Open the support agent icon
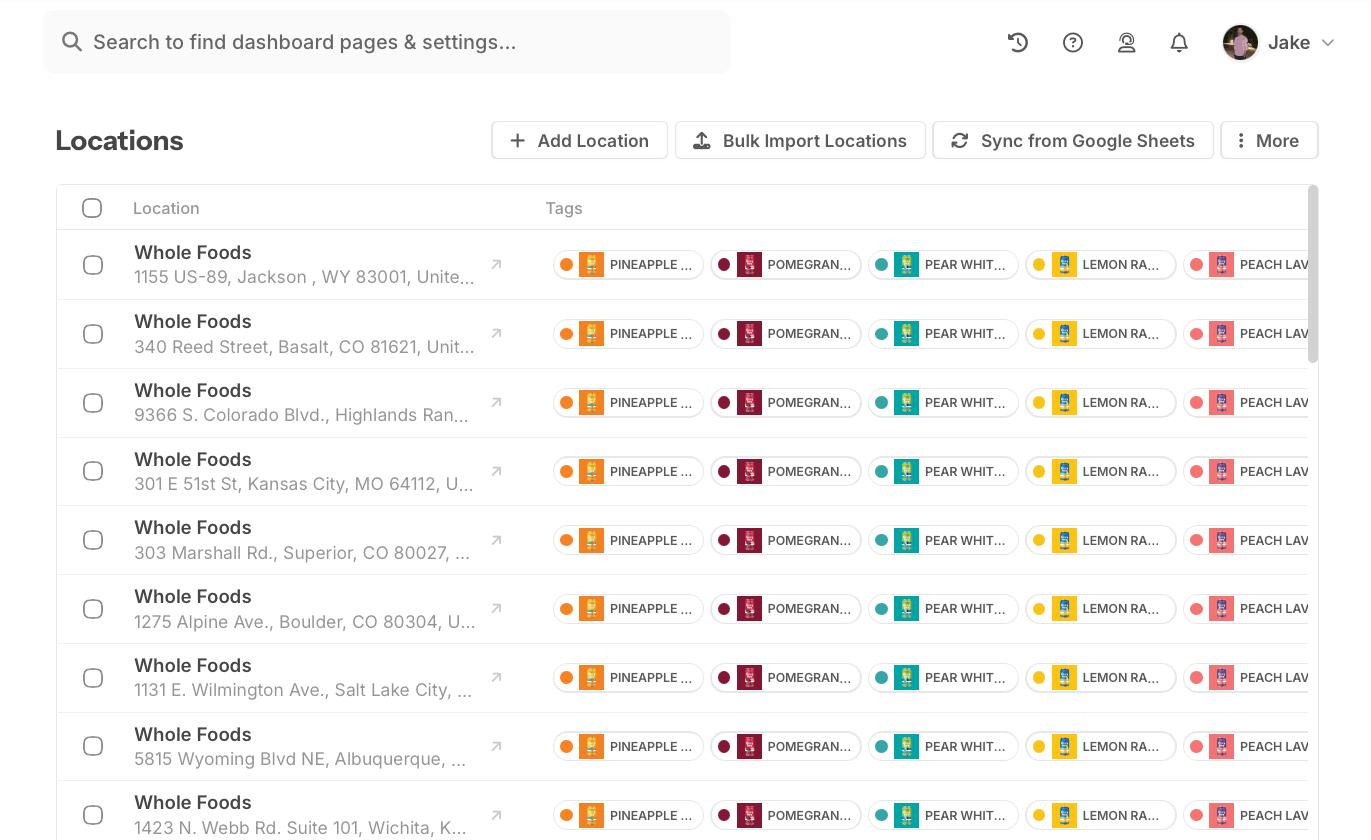Image resolution: width=1371 pixels, height=840 pixels. point(1126,42)
